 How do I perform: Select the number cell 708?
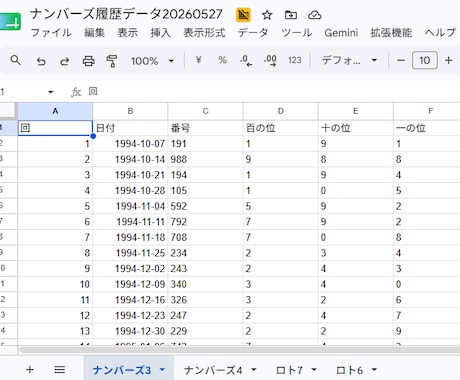[x=205, y=237]
